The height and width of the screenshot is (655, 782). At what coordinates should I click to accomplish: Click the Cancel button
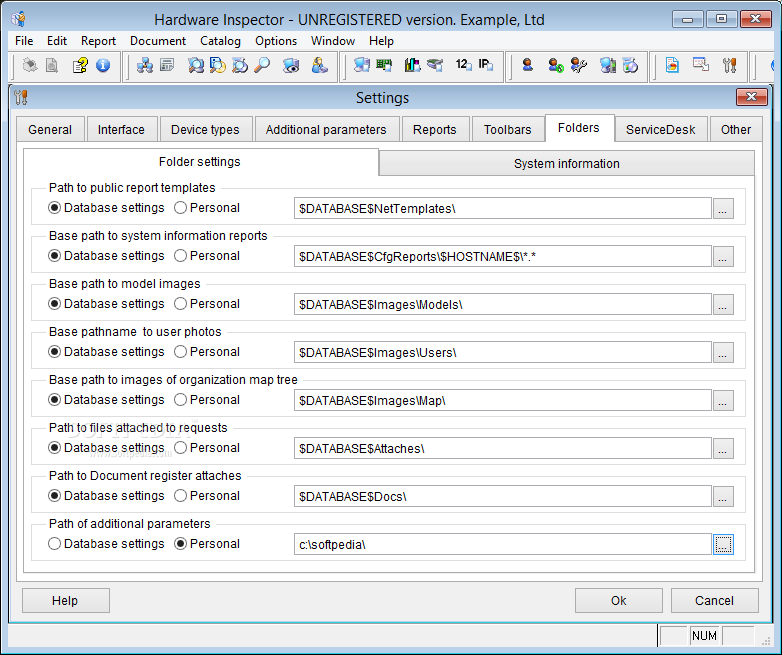(714, 600)
